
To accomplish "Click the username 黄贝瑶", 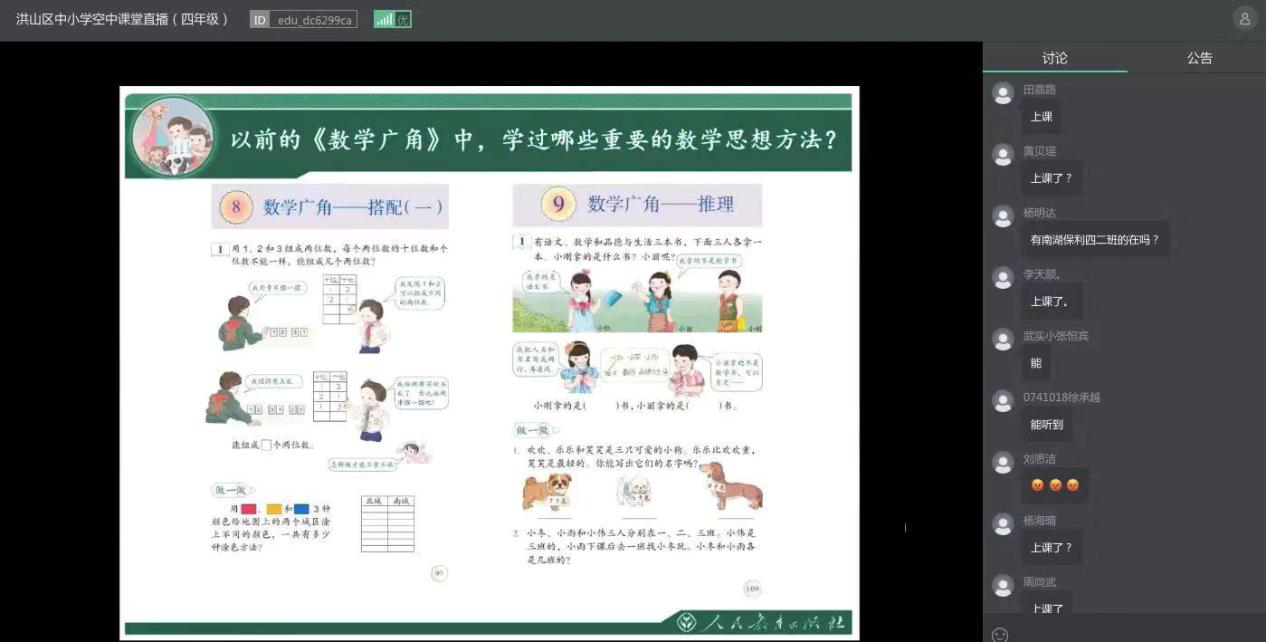I will click(x=1040, y=151).
